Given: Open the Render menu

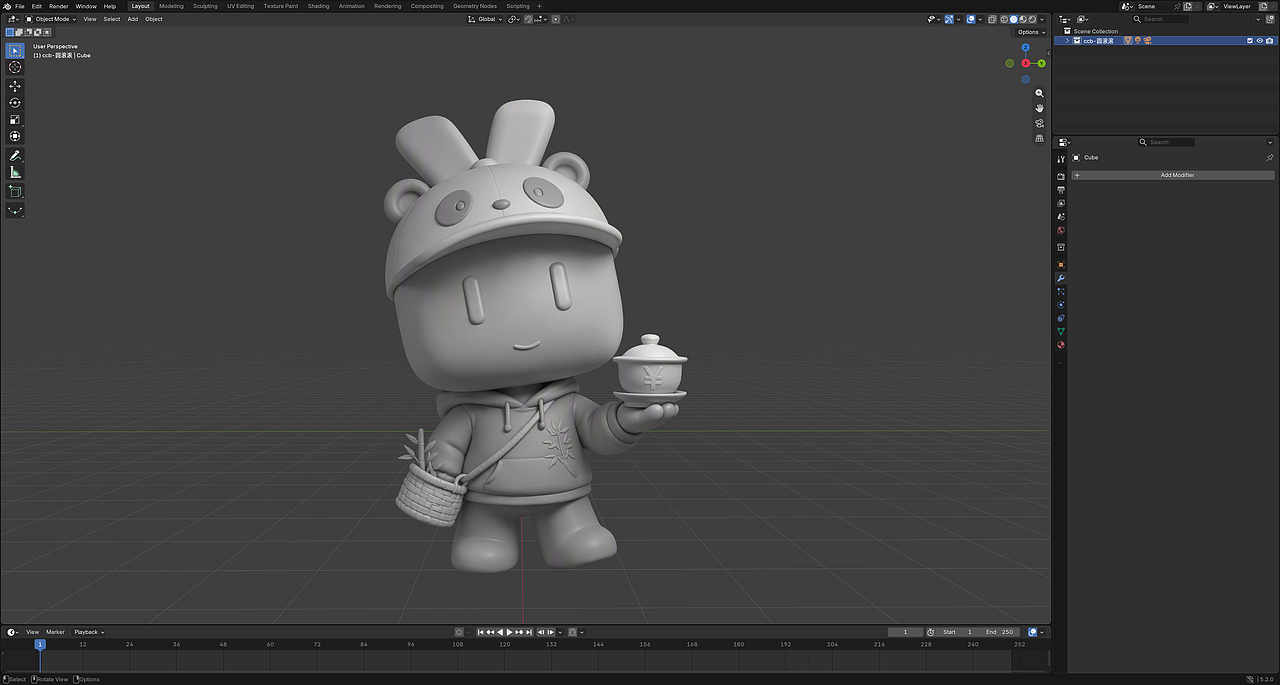Looking at the screenshot, I should [x=59, y=6].
